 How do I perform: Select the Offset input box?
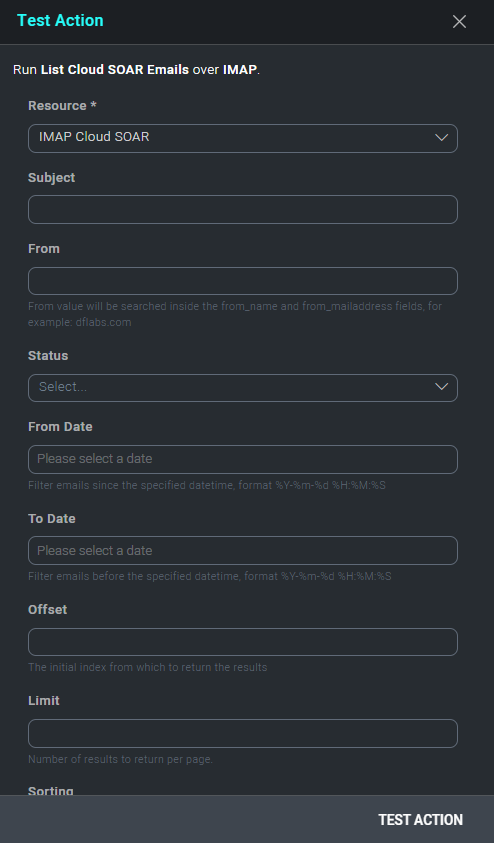pos(242,642)
